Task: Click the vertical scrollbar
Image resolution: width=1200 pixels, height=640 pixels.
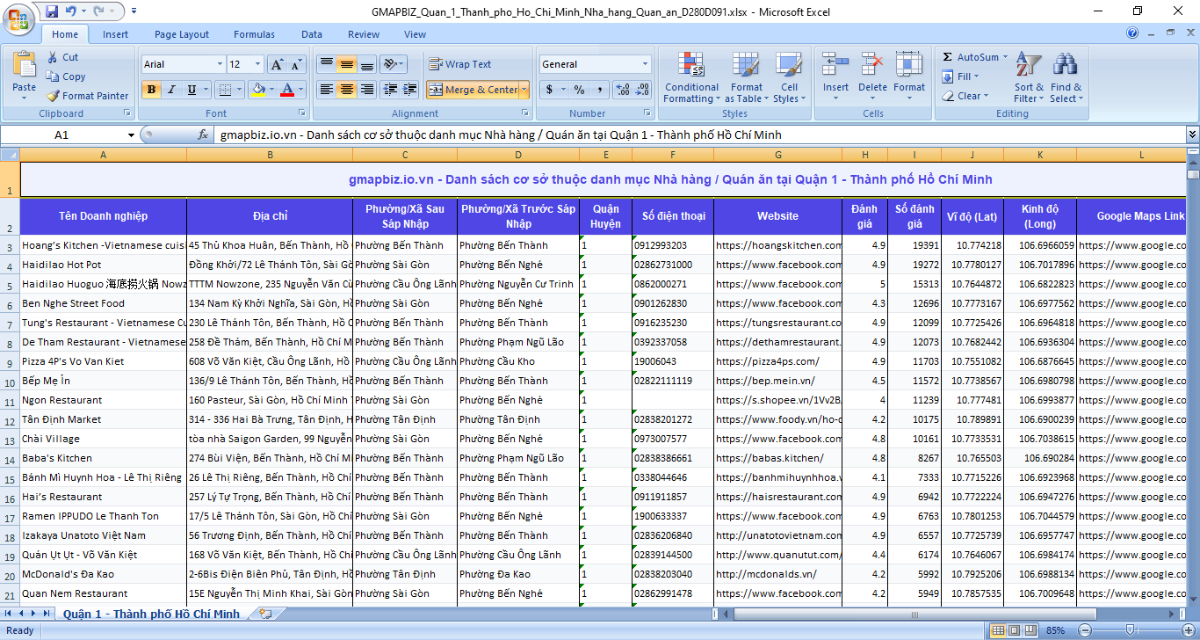Action: 1193,380
